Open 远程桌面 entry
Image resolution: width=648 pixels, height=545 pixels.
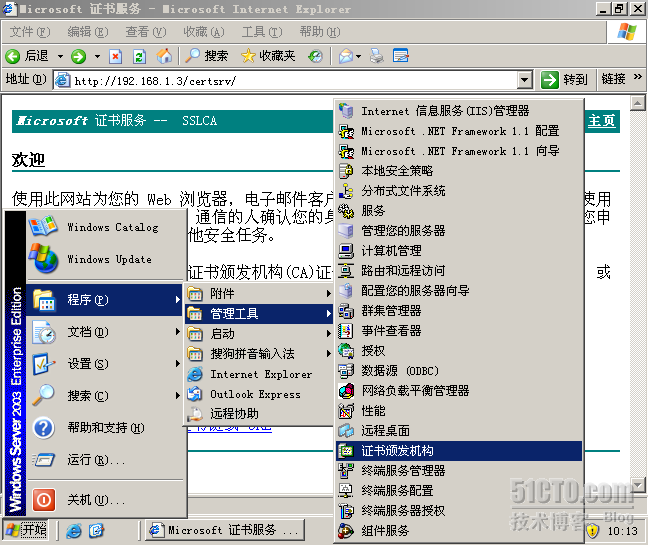pyautogui.click(x=459, y=431)
